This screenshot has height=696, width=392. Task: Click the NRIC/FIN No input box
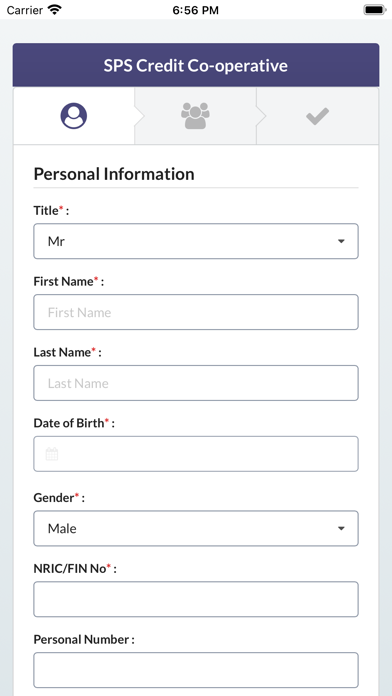tap(196, 599)
